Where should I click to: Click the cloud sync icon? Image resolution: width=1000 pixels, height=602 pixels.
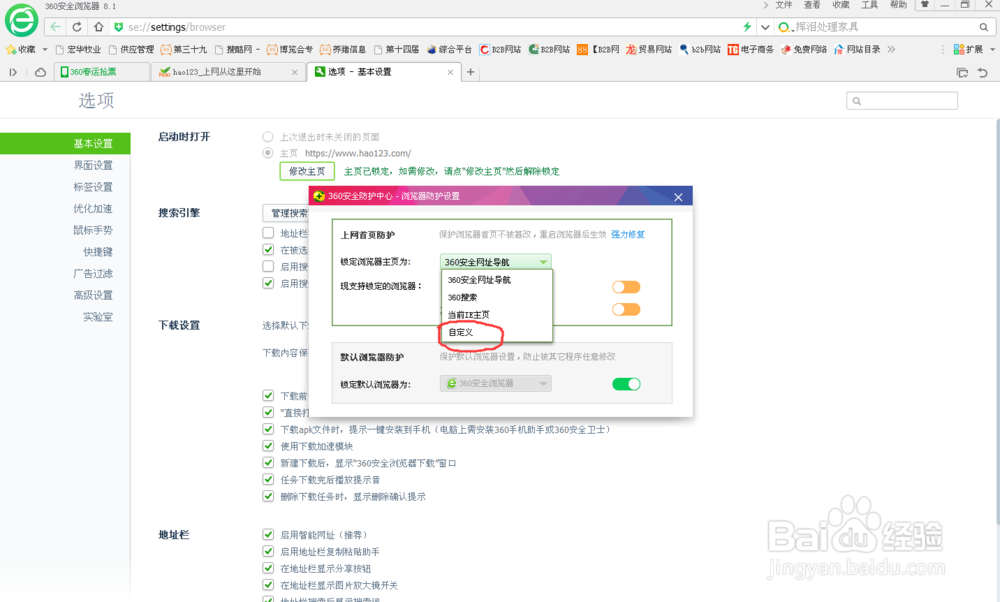pos(40,72)
